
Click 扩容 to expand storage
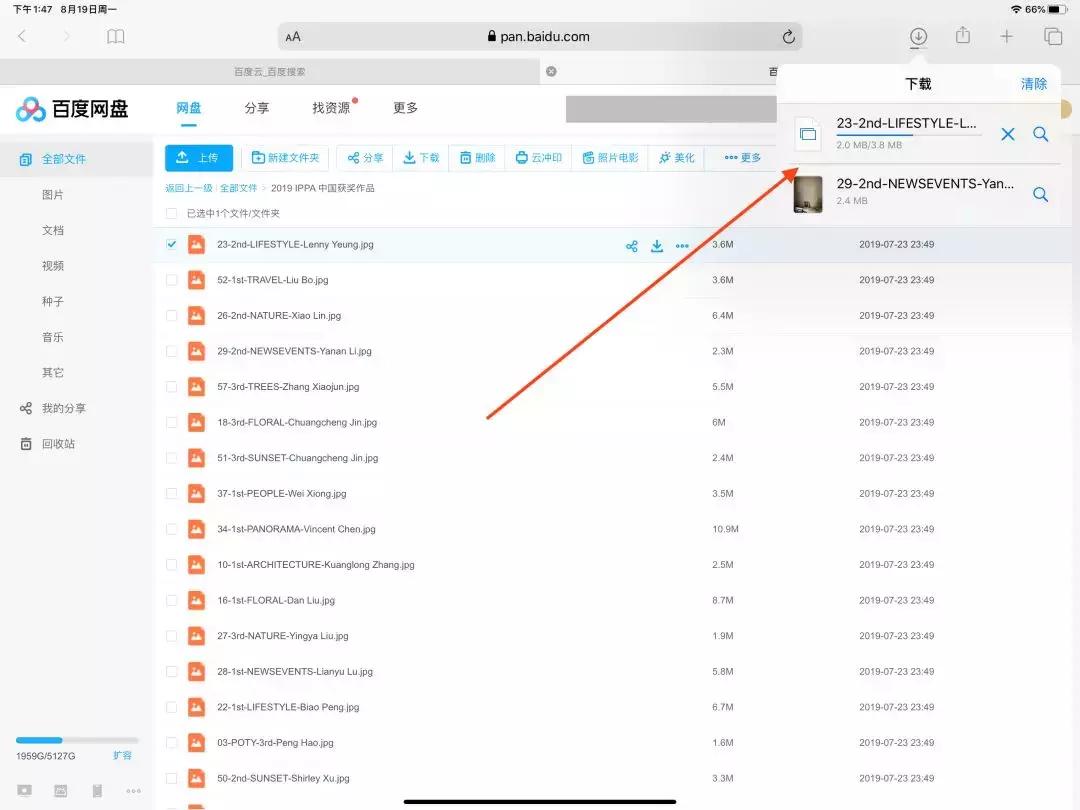pyautogui.click(x=122, y=756)
